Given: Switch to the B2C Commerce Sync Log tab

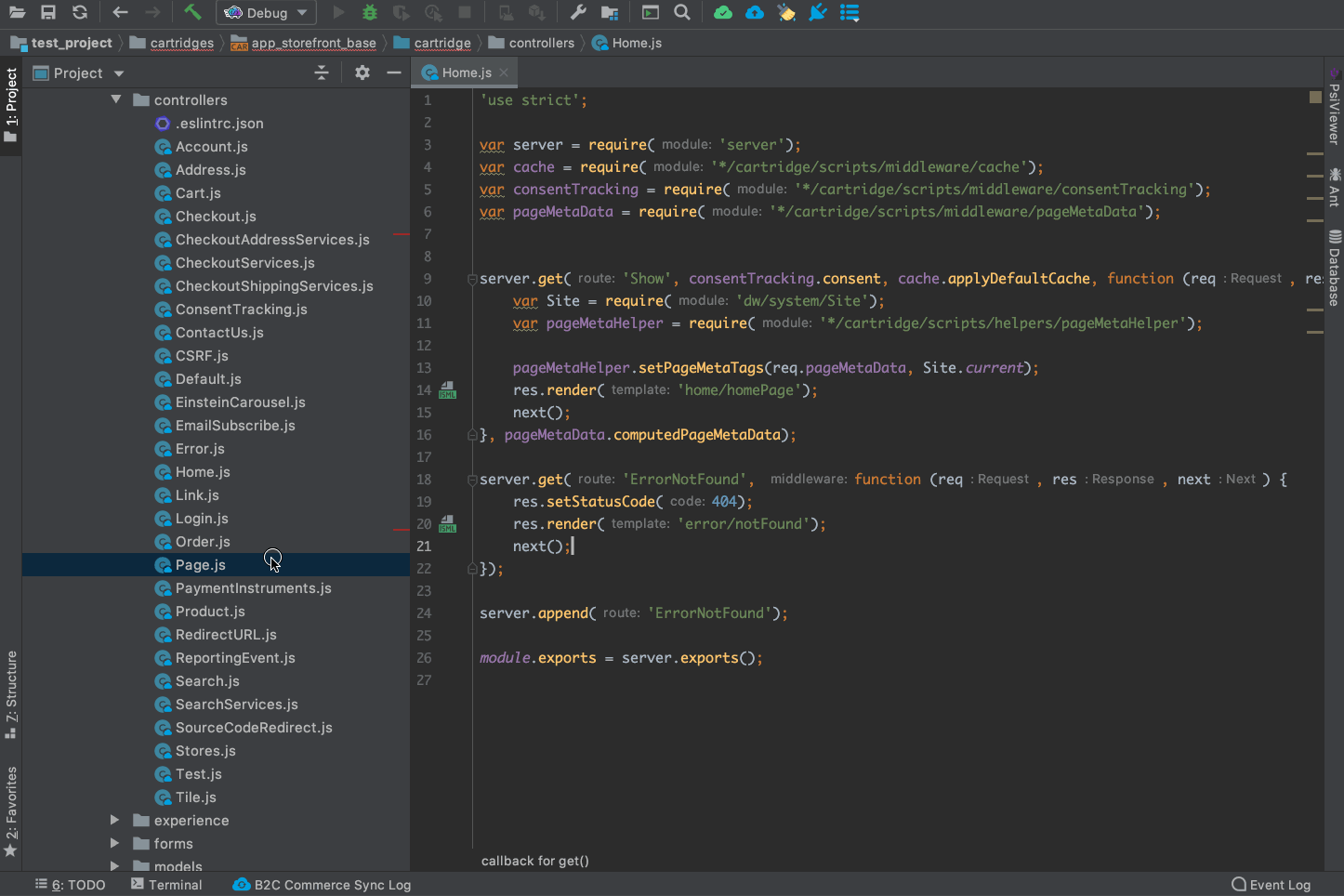Looking at the screenshot, I should (321, 884).
